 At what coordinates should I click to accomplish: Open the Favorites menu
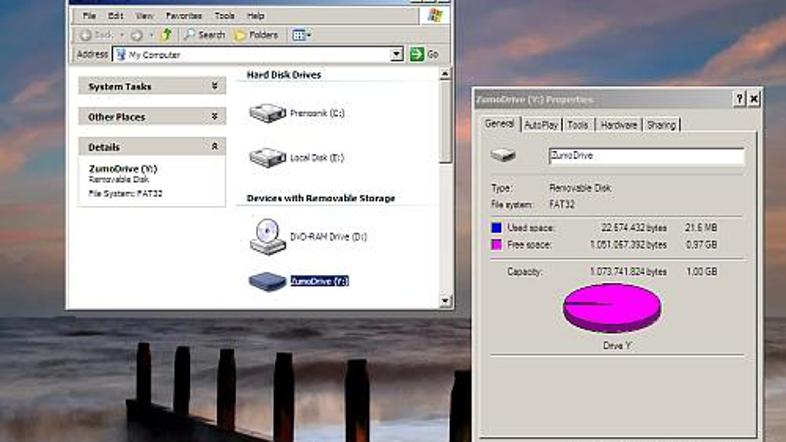183,16
